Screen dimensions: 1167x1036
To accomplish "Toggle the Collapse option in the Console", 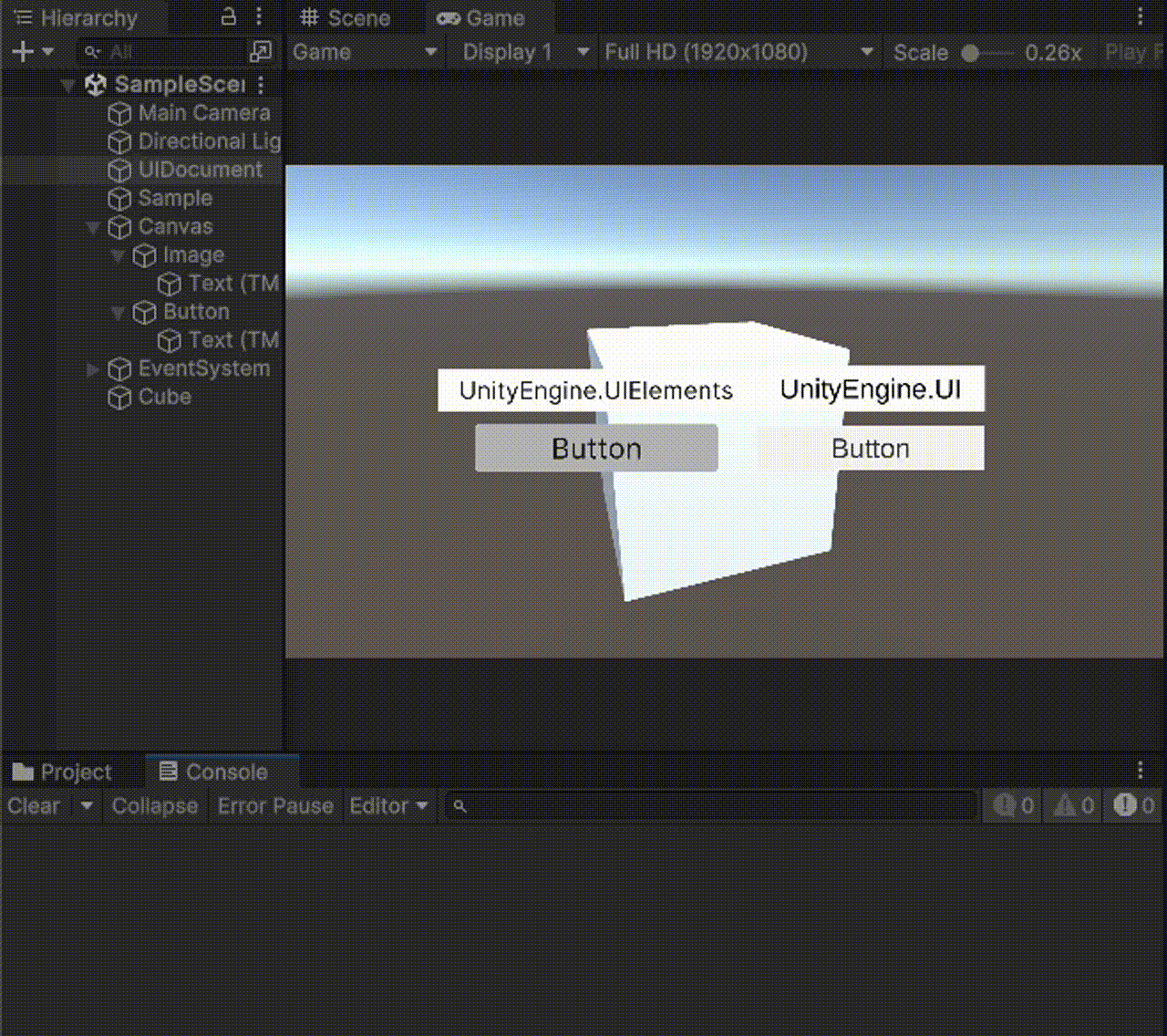I will [x=154, y=806].
